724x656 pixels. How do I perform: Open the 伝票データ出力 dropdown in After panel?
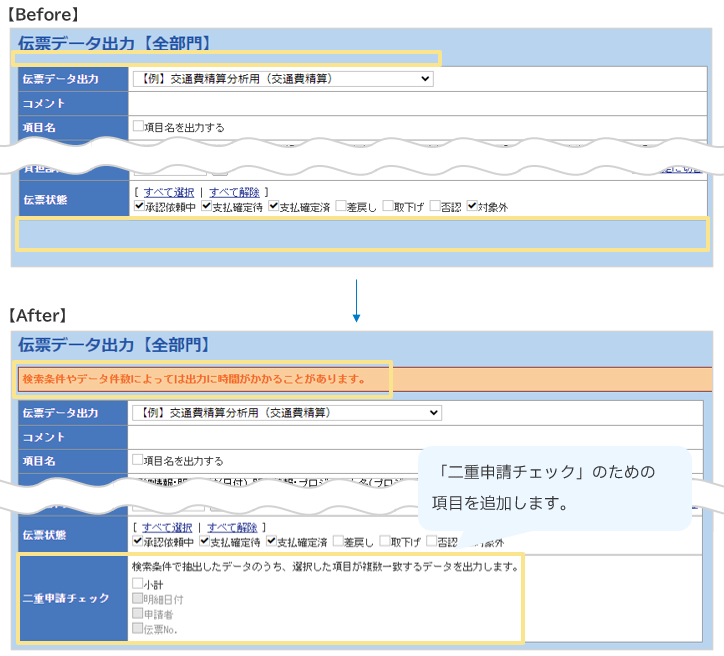click(x=285, y=412)
